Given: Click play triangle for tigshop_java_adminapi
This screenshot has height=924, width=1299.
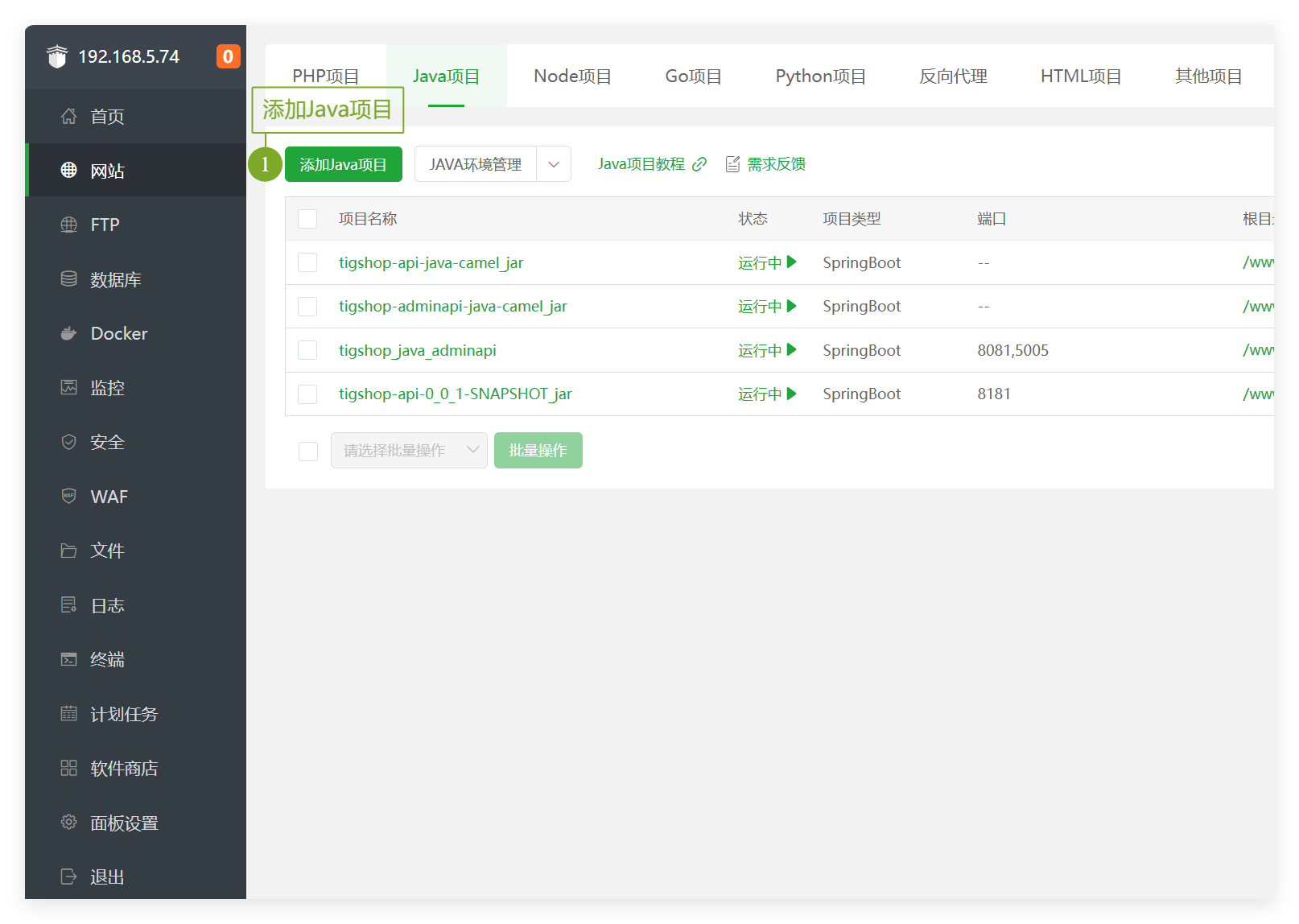Looking at the screenshot, I should pos(792,349).
